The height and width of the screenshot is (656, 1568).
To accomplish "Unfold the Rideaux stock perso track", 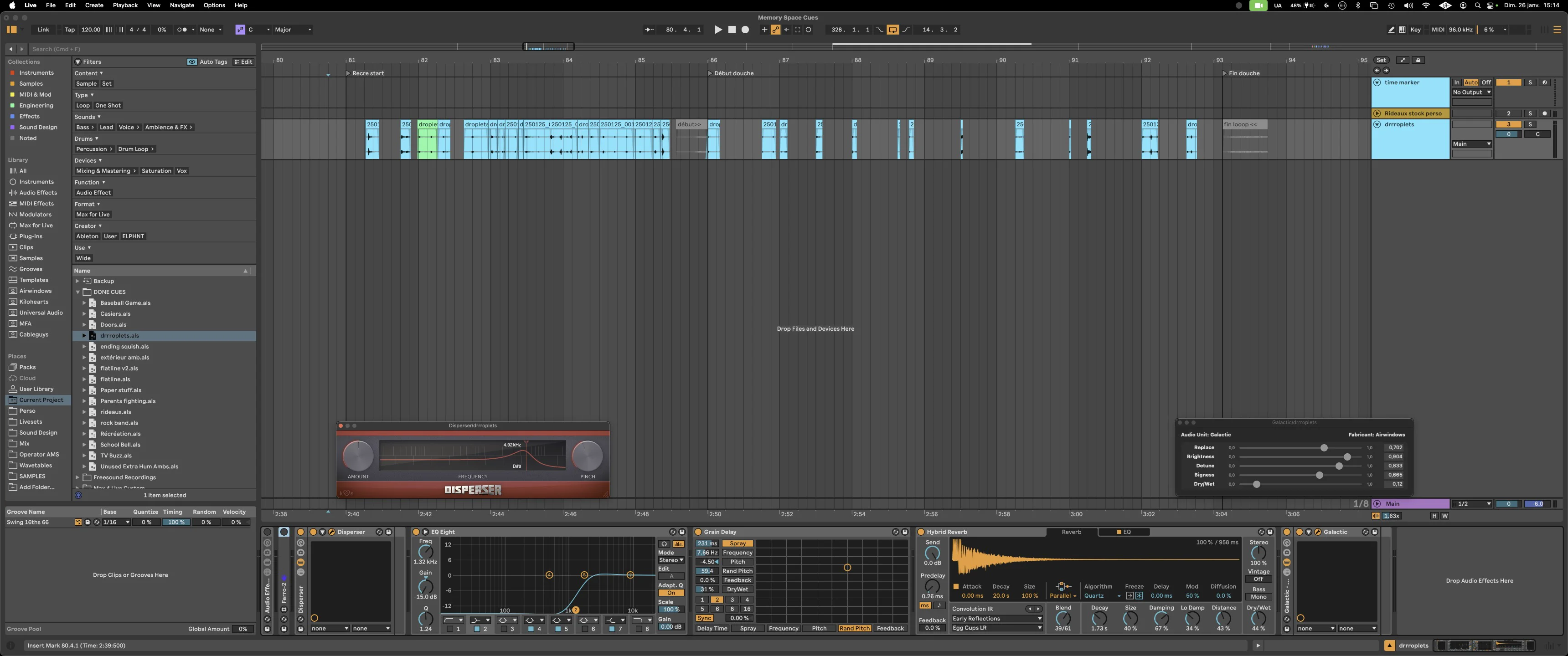I will 1377,113.
